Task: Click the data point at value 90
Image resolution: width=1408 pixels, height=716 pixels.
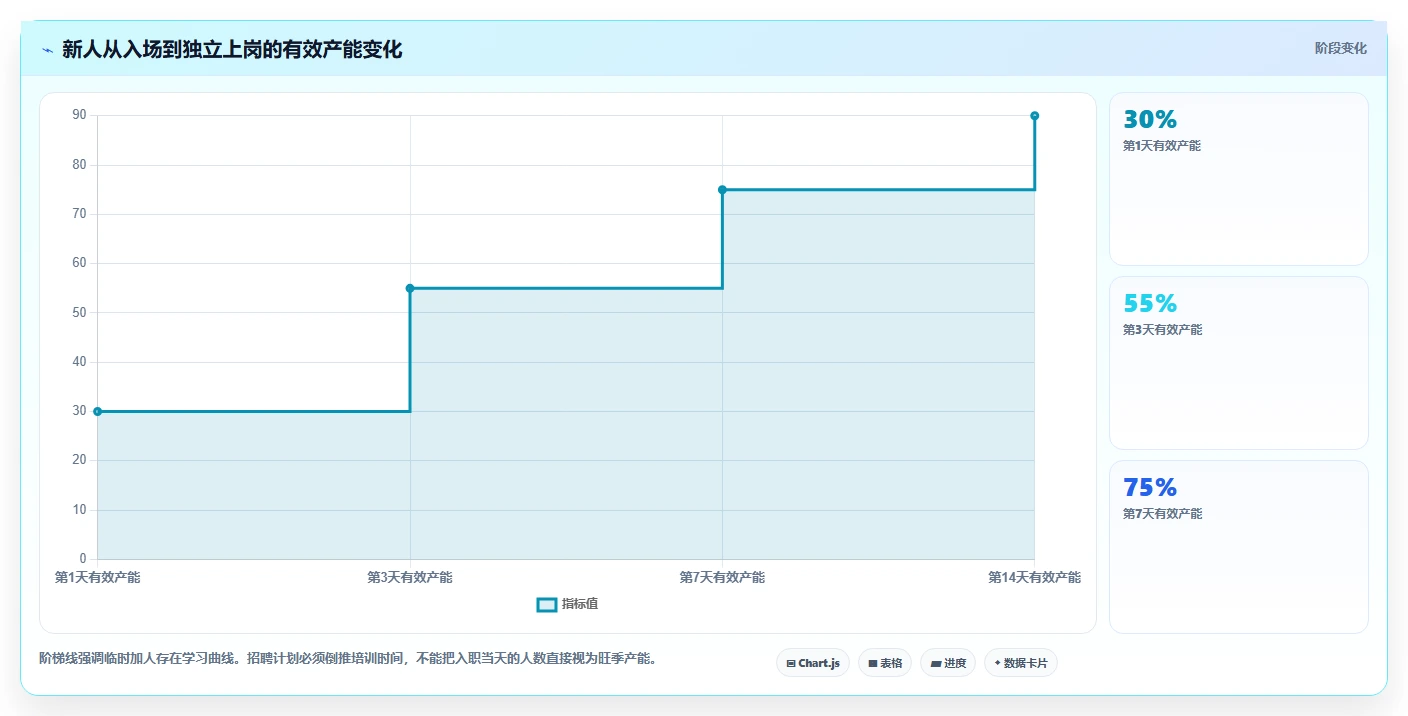Action: click(x=1034, y=116)
